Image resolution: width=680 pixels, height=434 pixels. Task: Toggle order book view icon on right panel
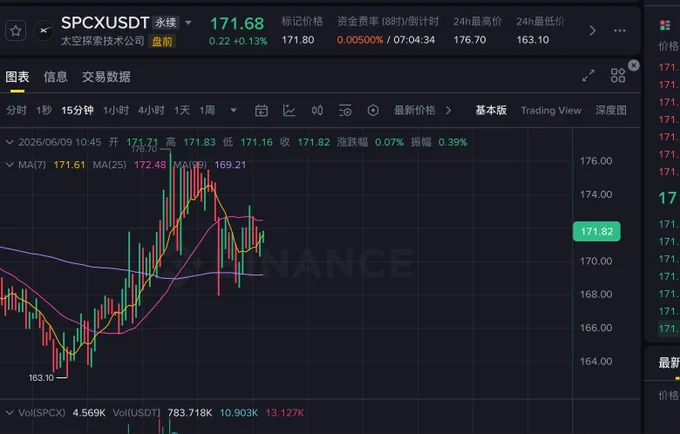[x=665, y=25]
